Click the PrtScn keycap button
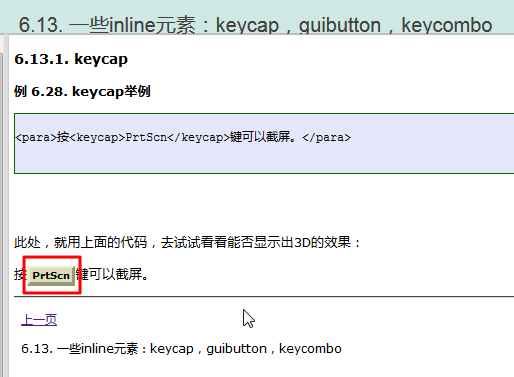Screen dimensions: 514x377 coord(51,276)
